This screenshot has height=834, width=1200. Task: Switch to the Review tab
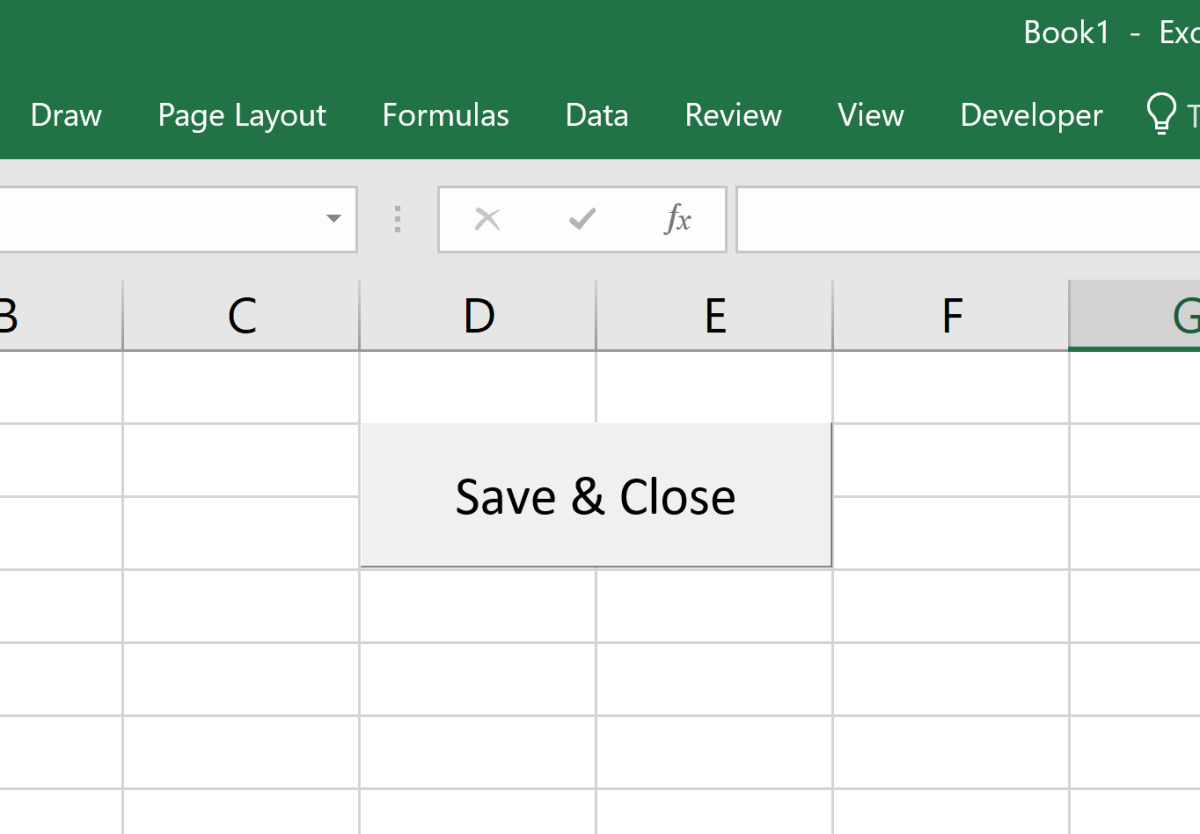point(732,115)
